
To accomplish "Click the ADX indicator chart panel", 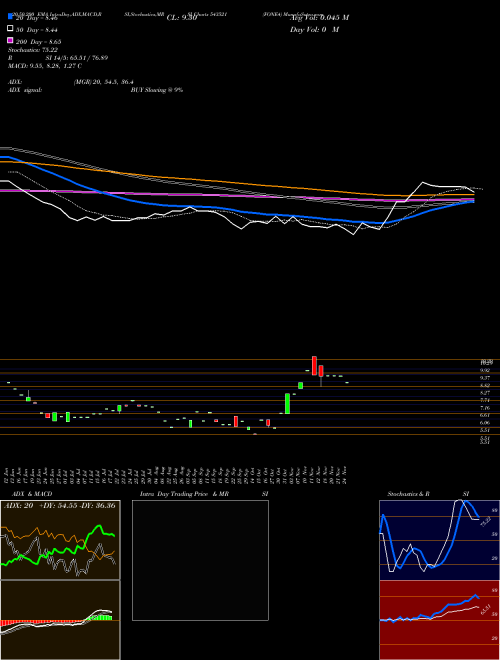I will (x=60, y=540).
